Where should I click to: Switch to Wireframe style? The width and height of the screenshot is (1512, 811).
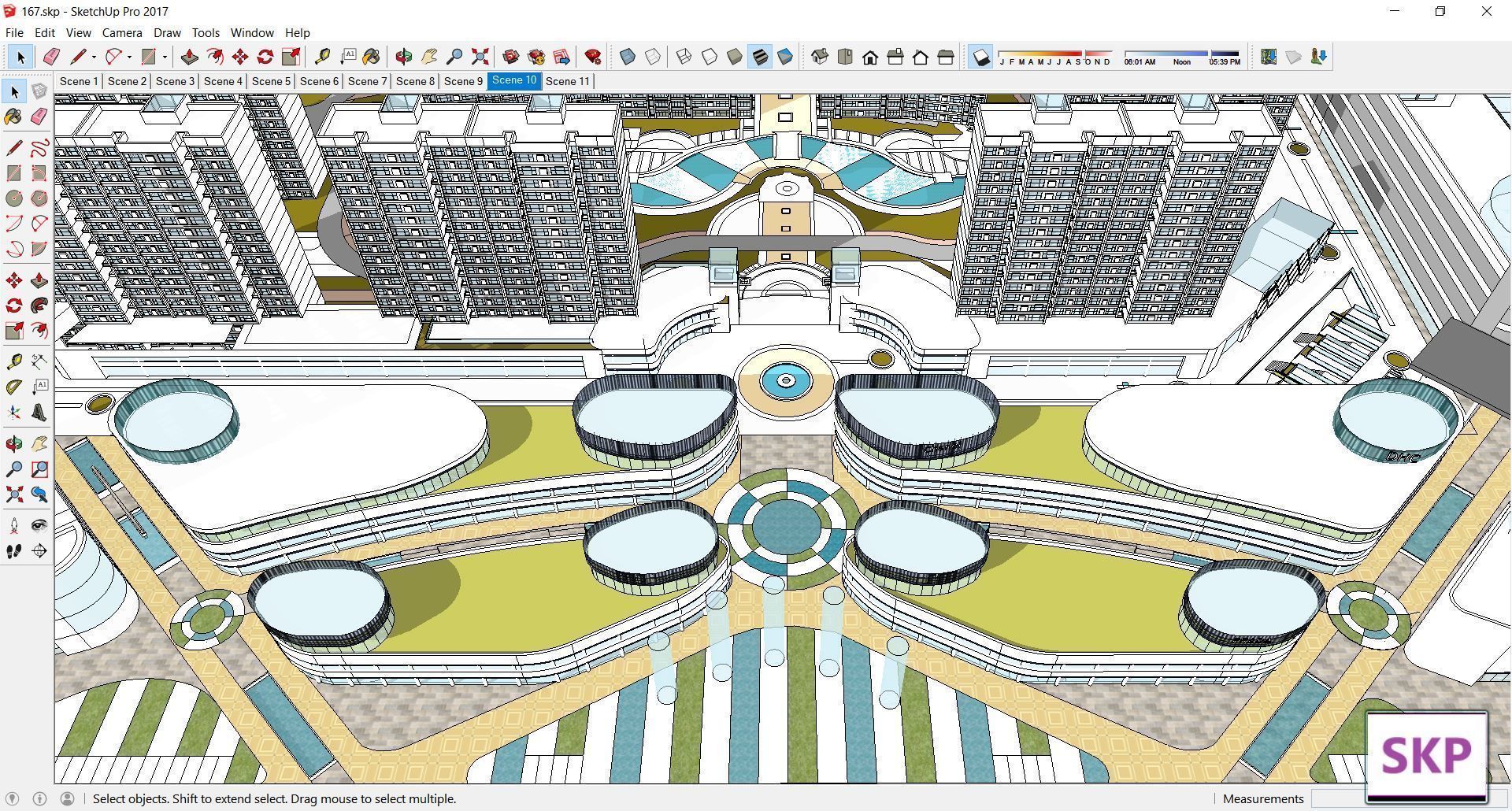point(684,57)
